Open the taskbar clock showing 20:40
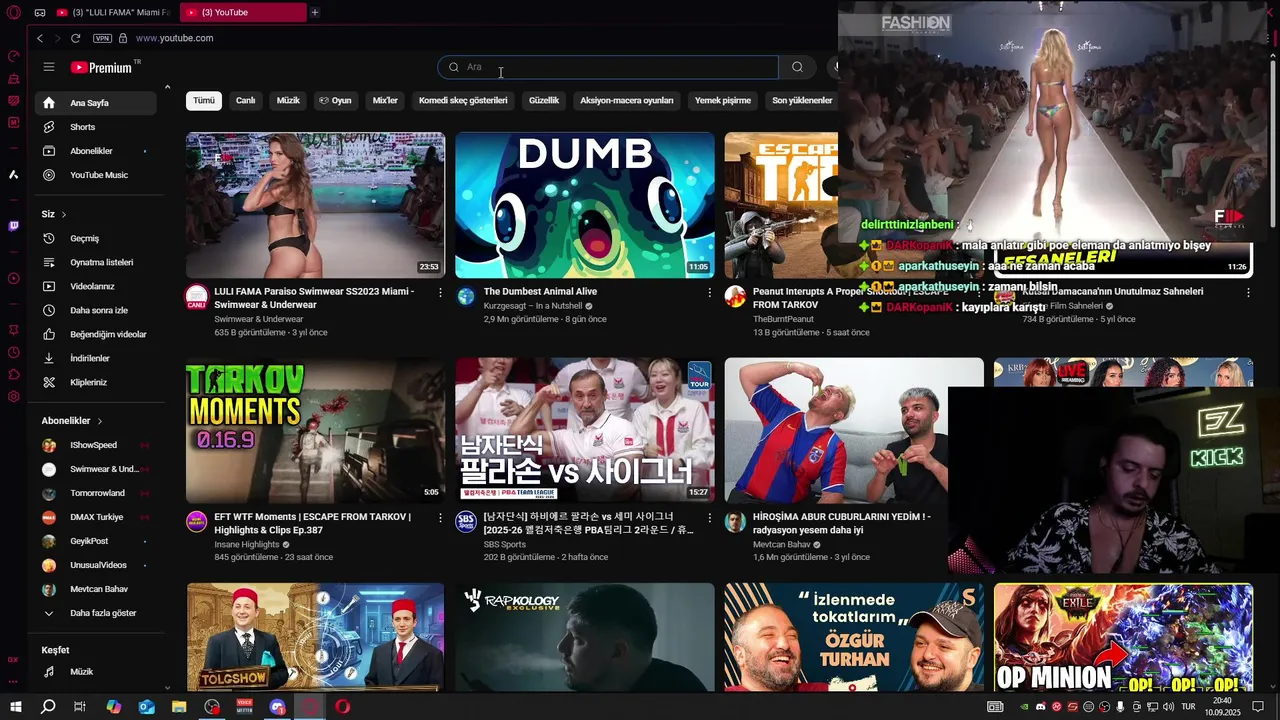 click(1221, 706)
